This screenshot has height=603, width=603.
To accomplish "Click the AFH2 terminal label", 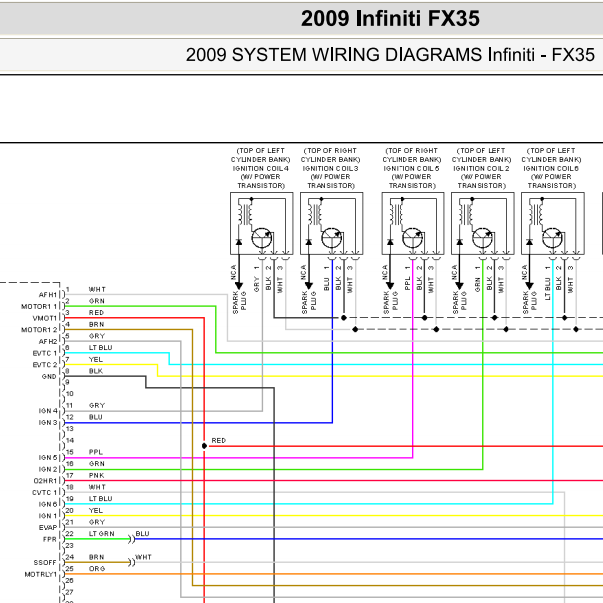I will click(x=48, y=341).
